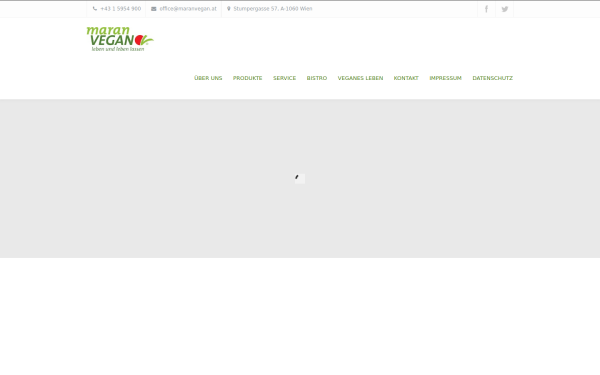The image size is (600, 375).
Task: Open VEGANES LEBEN navigation item
Action: click(360, 78)
